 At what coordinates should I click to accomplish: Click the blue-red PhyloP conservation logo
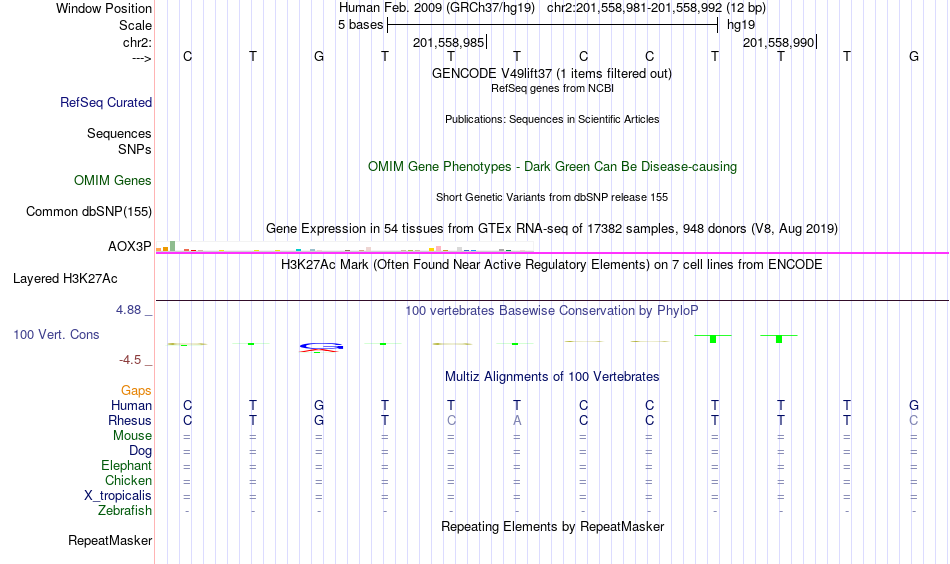pyautogui.click(x=321, y=347)
